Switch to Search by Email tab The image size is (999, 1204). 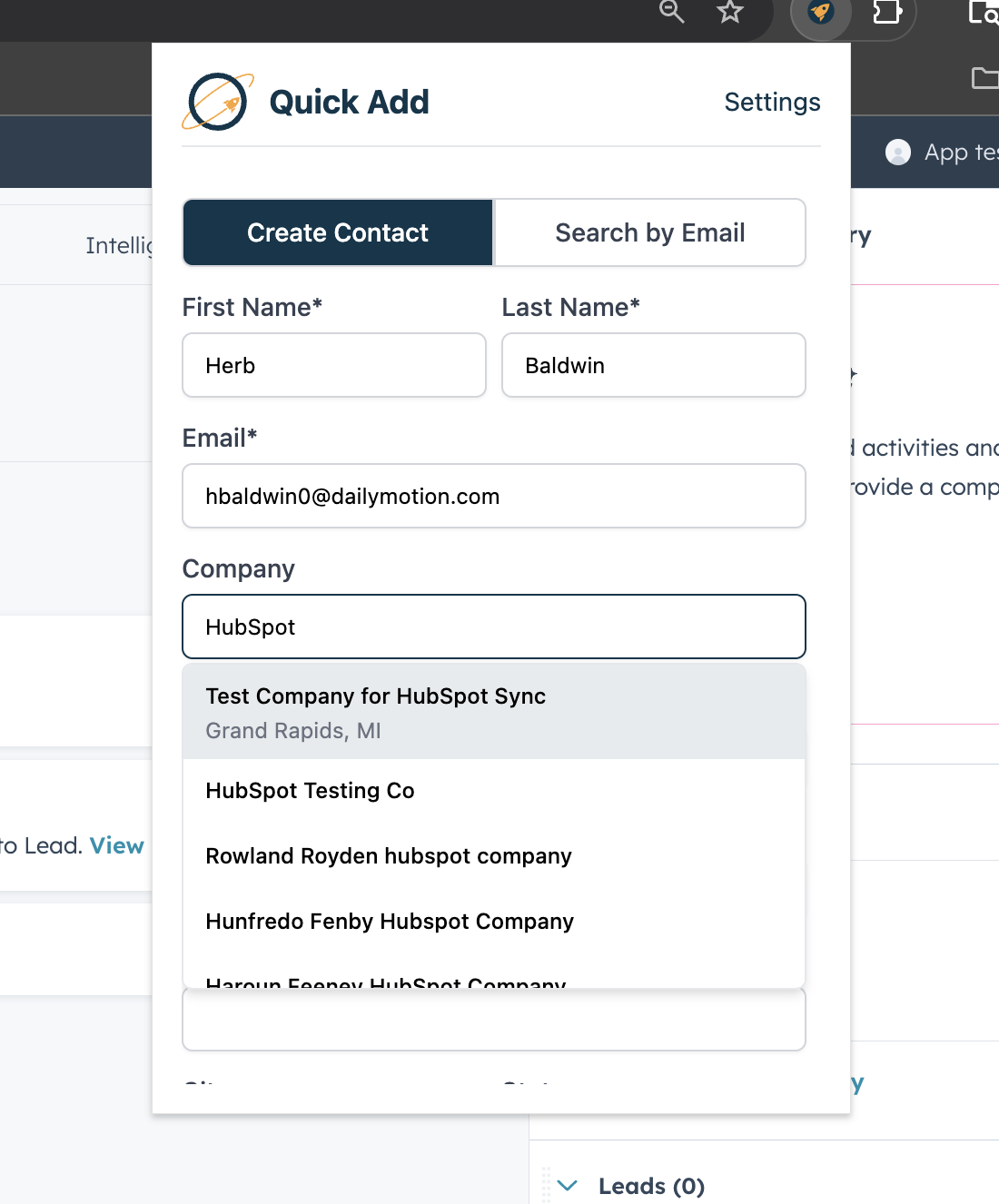click(x=649, y=232)
